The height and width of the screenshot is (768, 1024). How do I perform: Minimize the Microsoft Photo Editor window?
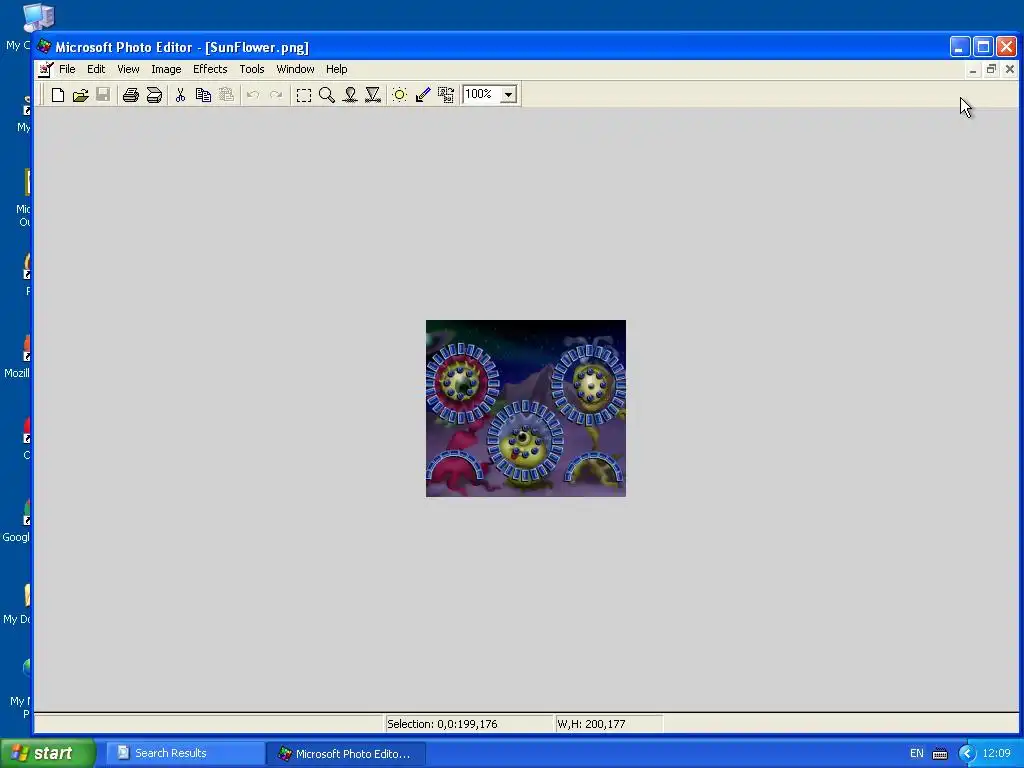click(x=959, y=47)
